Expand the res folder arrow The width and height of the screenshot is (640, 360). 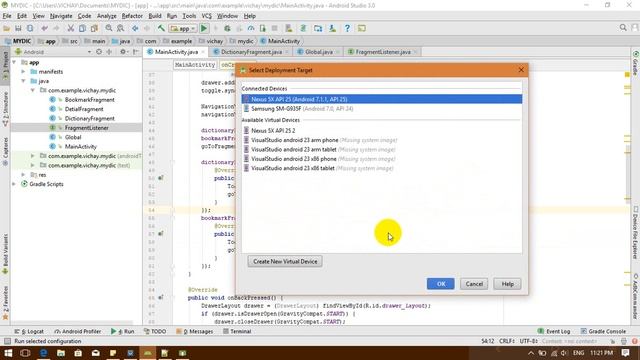click(x=23, y=175)
